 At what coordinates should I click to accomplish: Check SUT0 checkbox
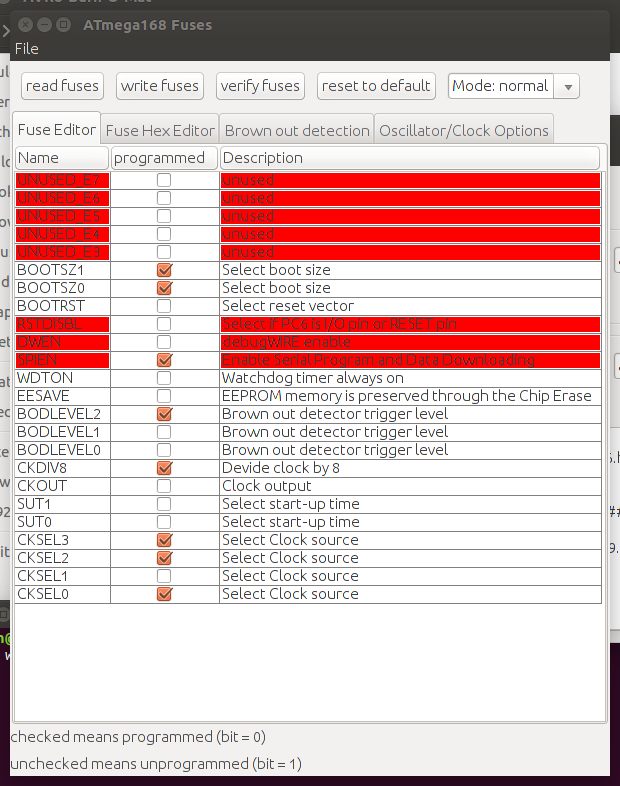point(164,522)
